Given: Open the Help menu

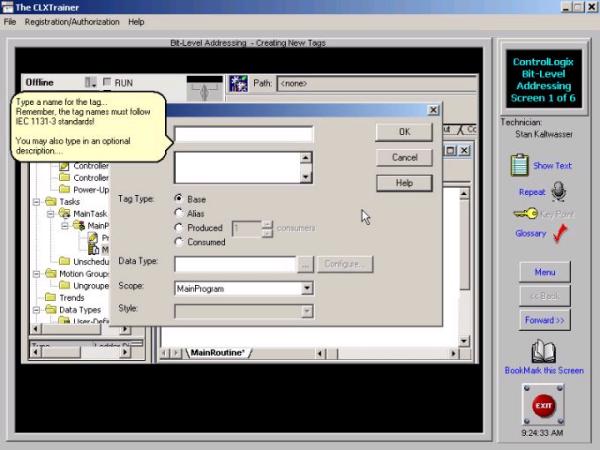Looking at the screenshot, I should click(x=136, y=22).
